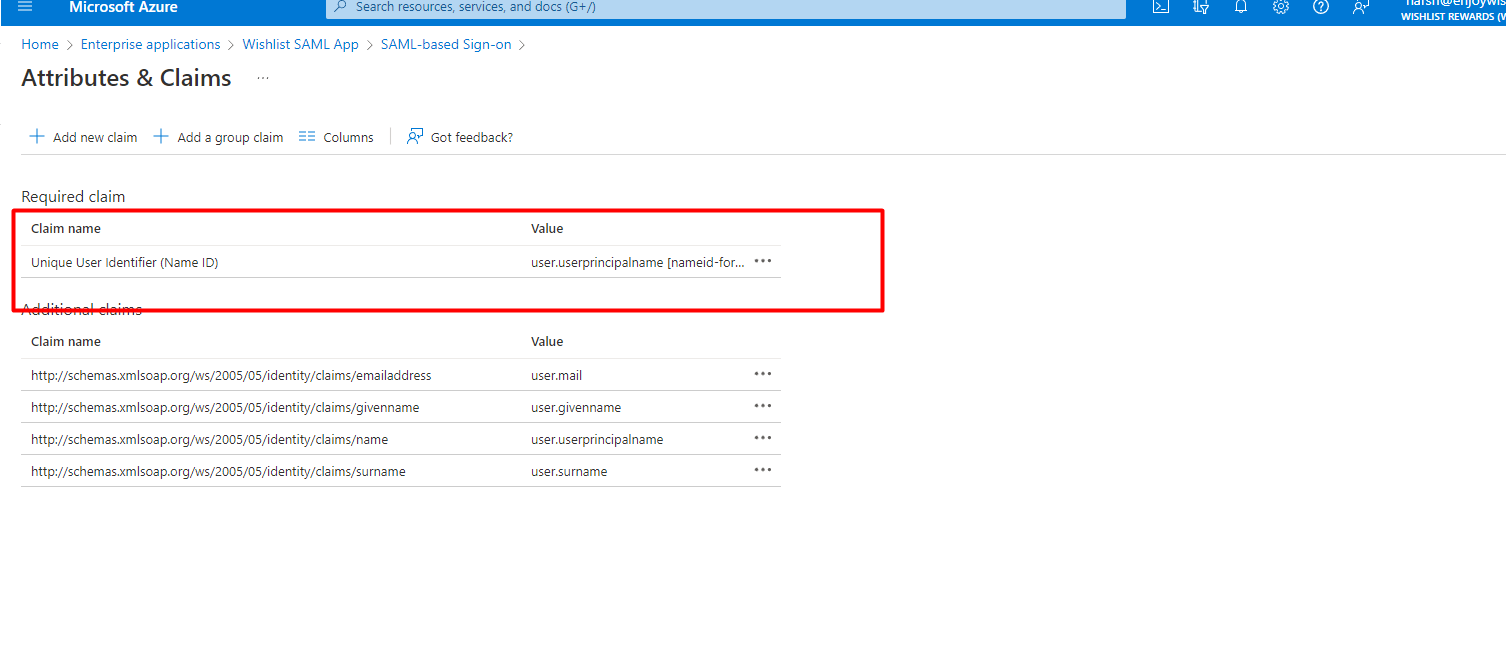Open the help question mark icon
This screenshot has width=1506, height=647.
coord(1321,6)
